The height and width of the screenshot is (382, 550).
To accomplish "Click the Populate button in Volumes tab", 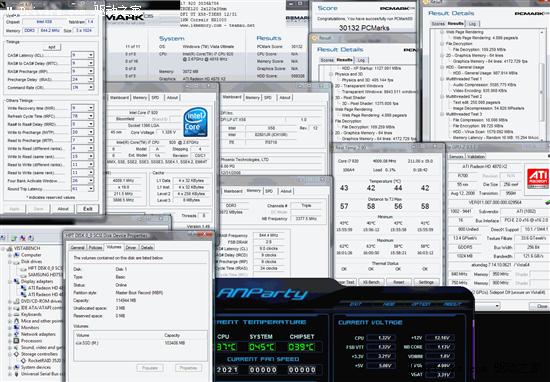I will (x=150, y=368).
